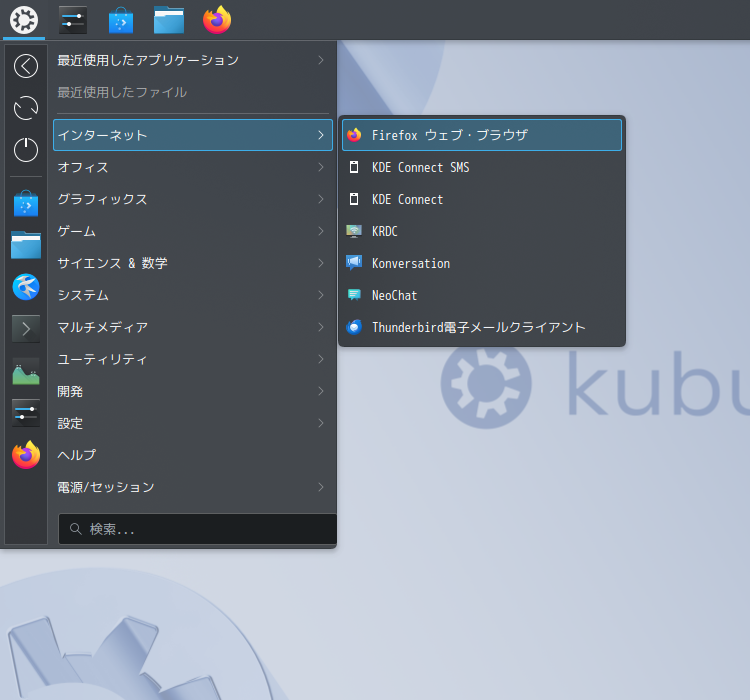Open the settings sliders icon in favorites sidebar
The image size is (750, 700).
pyautogui.click(x=26, y=413)
